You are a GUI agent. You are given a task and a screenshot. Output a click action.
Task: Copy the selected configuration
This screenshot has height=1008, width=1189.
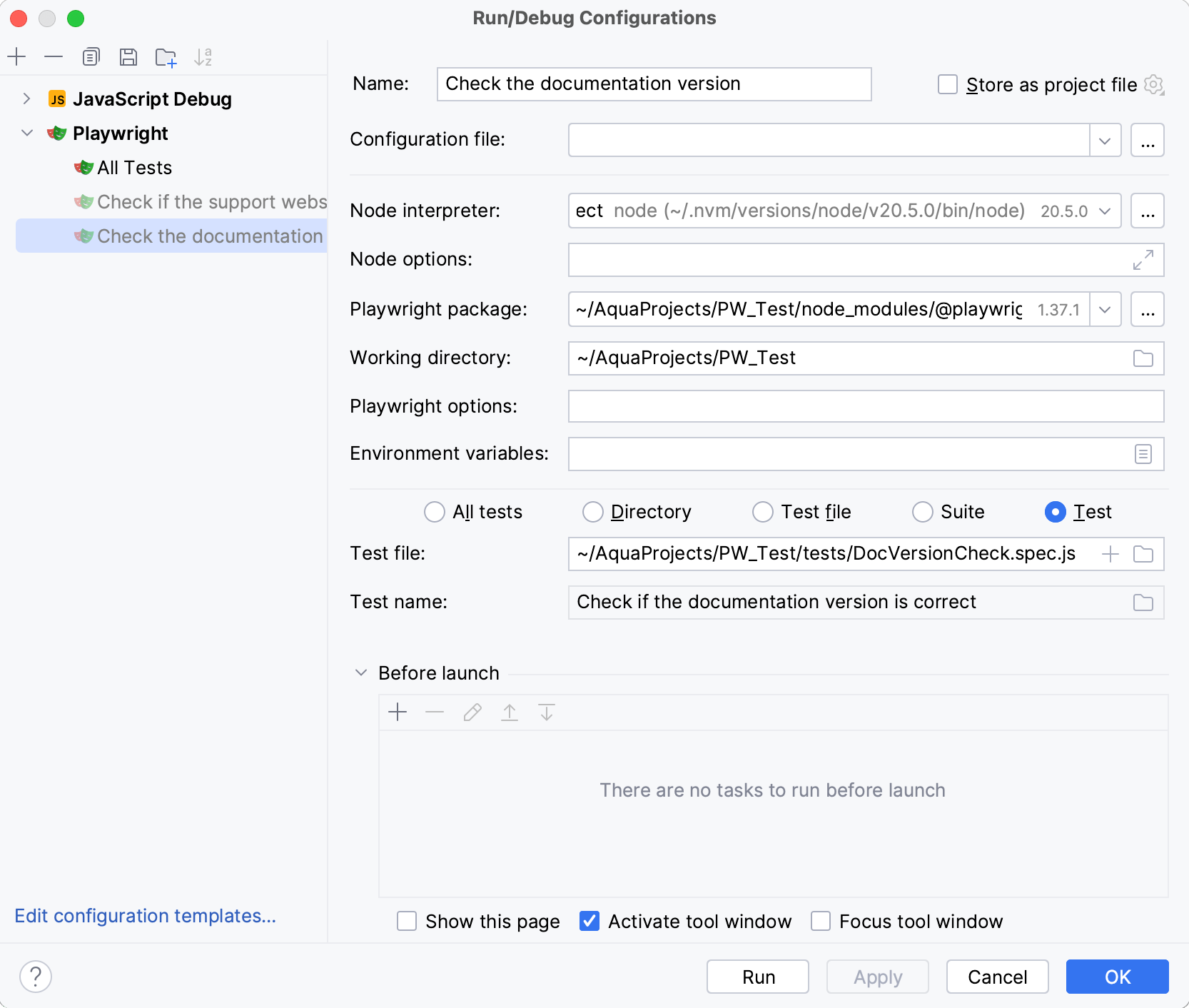[x=91, y=56]
